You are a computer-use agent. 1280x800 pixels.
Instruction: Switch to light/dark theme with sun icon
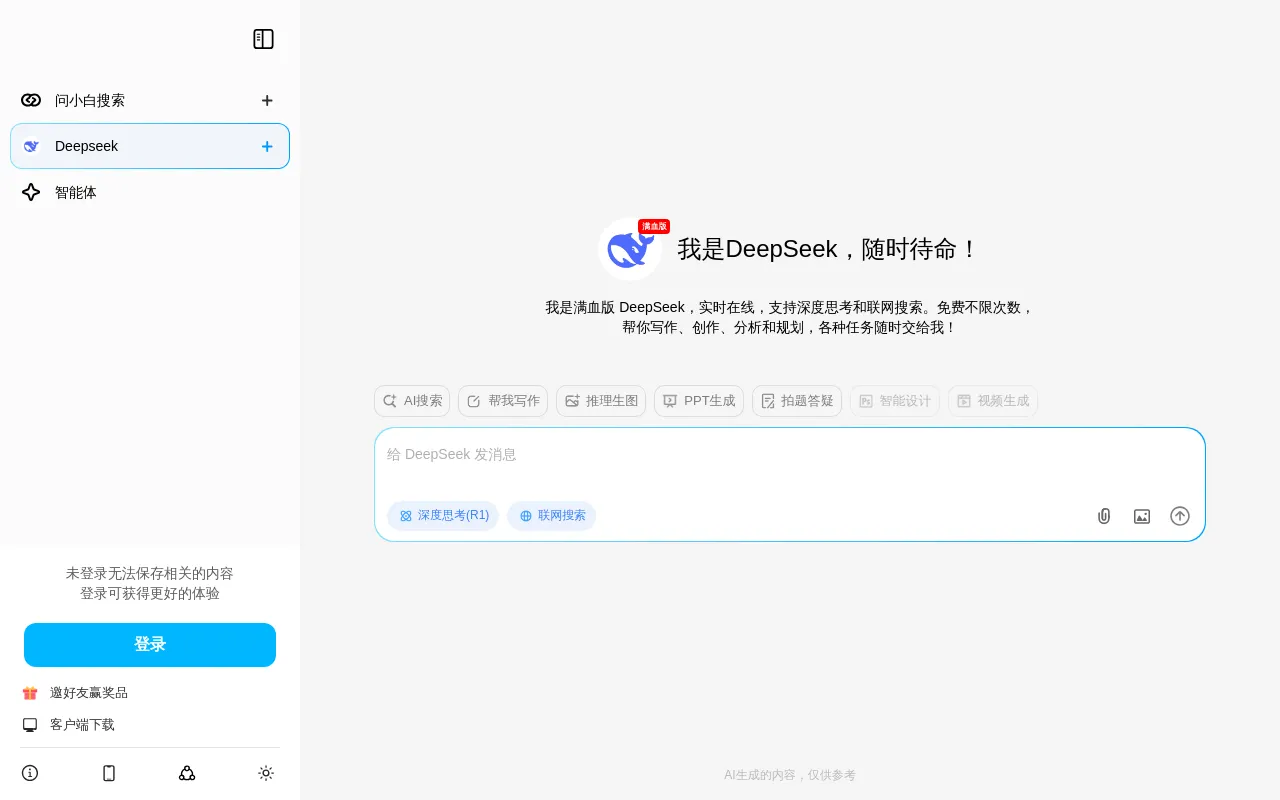coord(266,773)
